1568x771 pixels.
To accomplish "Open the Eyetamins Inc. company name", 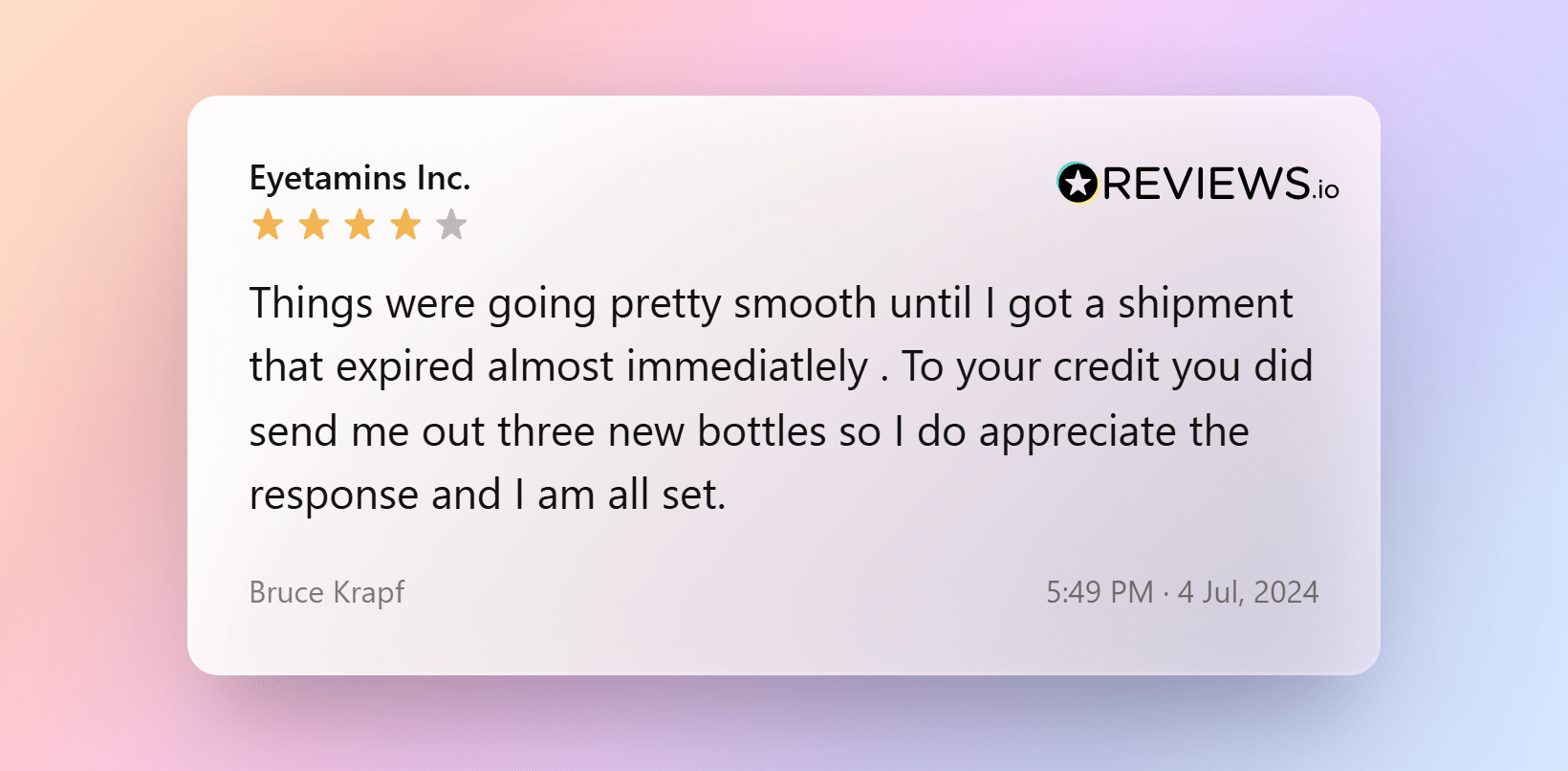I will click(x=359, y=178).
